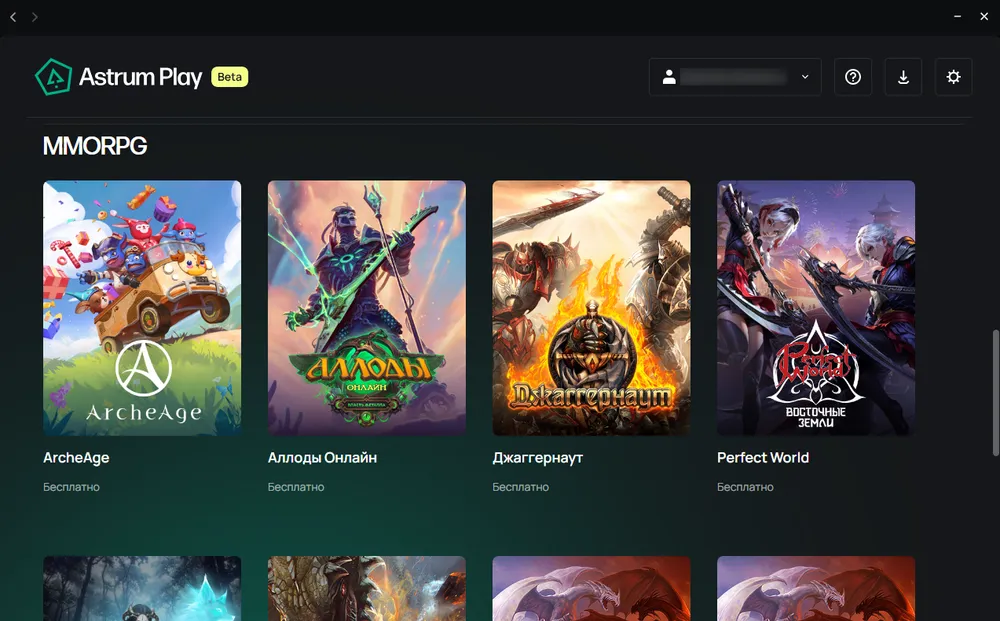The image size is (1000, 621).
Task: Go back with the left arrow
Action: coord(13,17)
